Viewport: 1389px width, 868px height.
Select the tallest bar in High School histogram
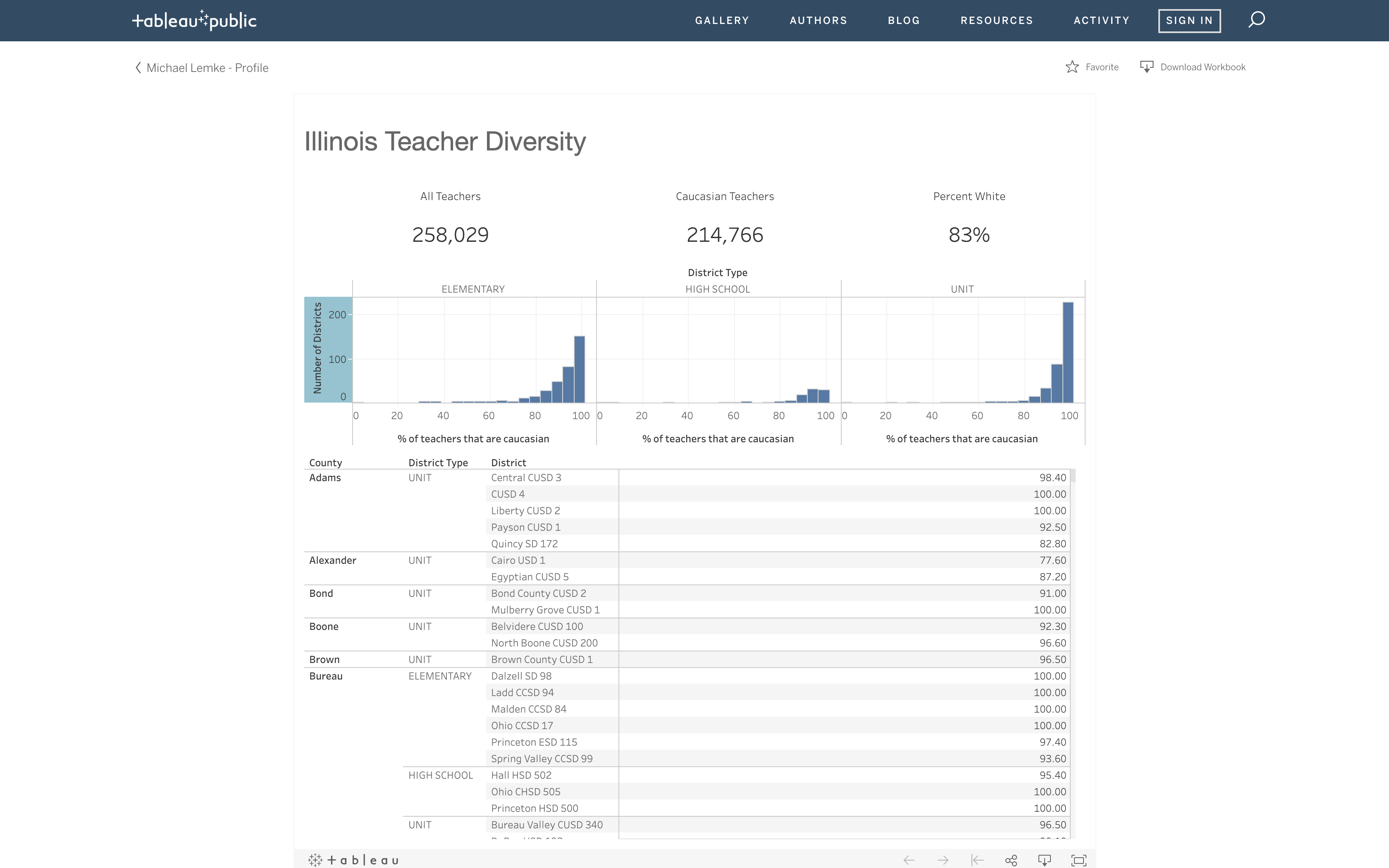(812, 396)
